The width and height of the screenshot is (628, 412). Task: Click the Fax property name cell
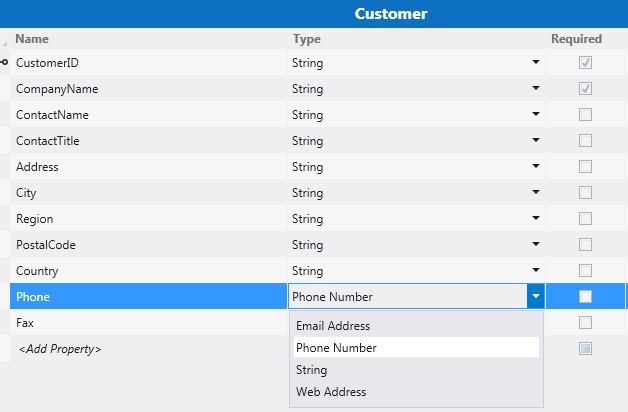[x=26, y=323]
